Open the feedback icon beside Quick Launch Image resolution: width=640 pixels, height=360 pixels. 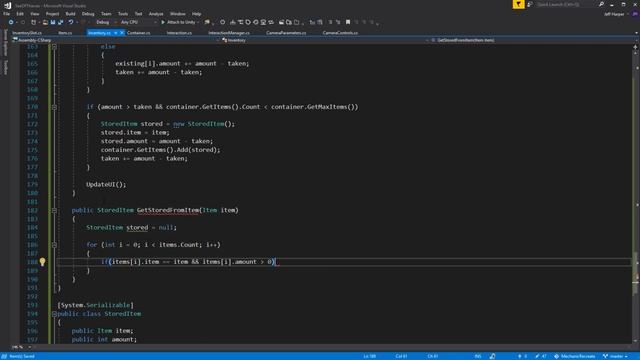click(530, 4)
